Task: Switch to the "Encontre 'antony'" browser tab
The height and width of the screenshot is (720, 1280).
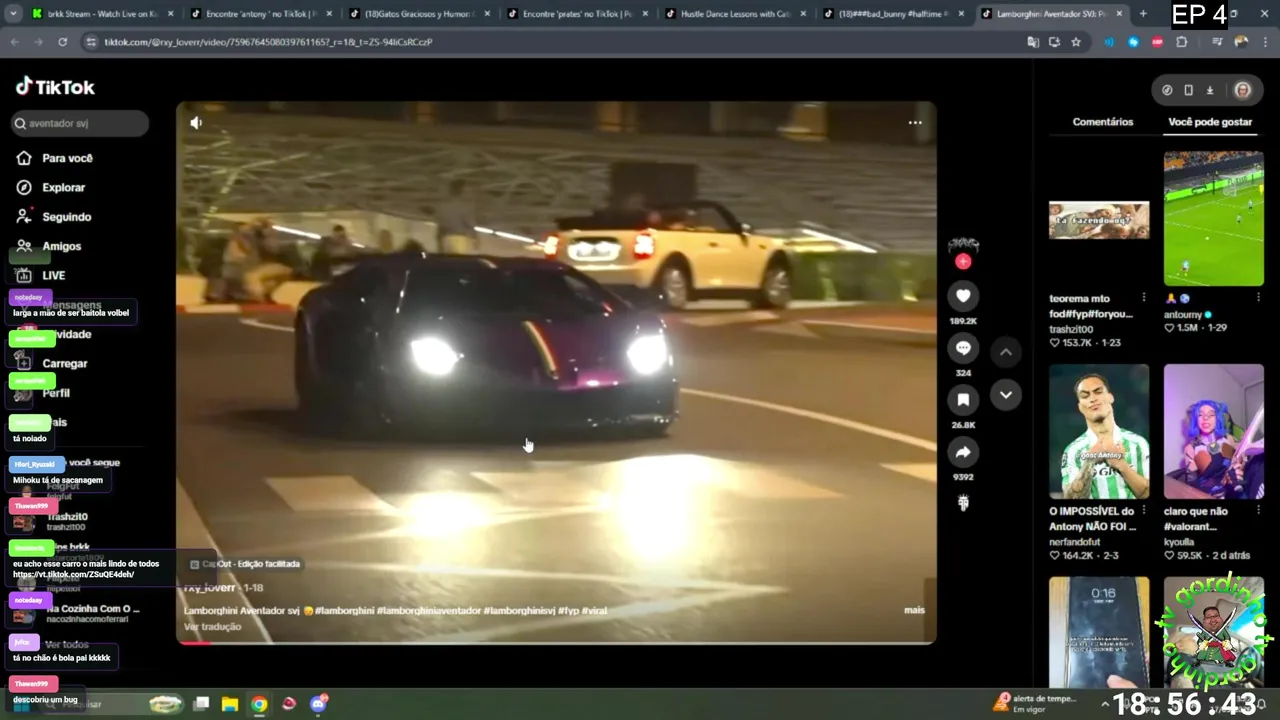Action: [260, 14]
